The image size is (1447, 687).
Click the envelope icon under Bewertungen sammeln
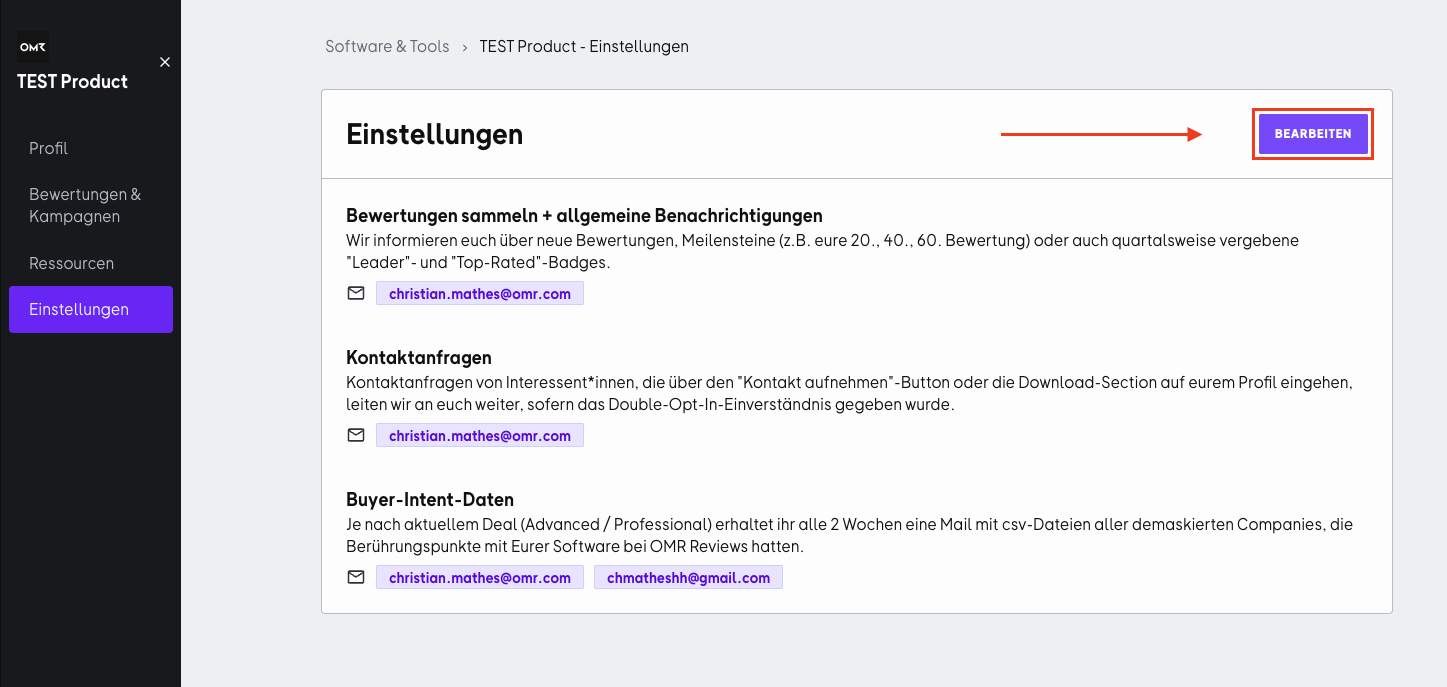coord(355,294)
